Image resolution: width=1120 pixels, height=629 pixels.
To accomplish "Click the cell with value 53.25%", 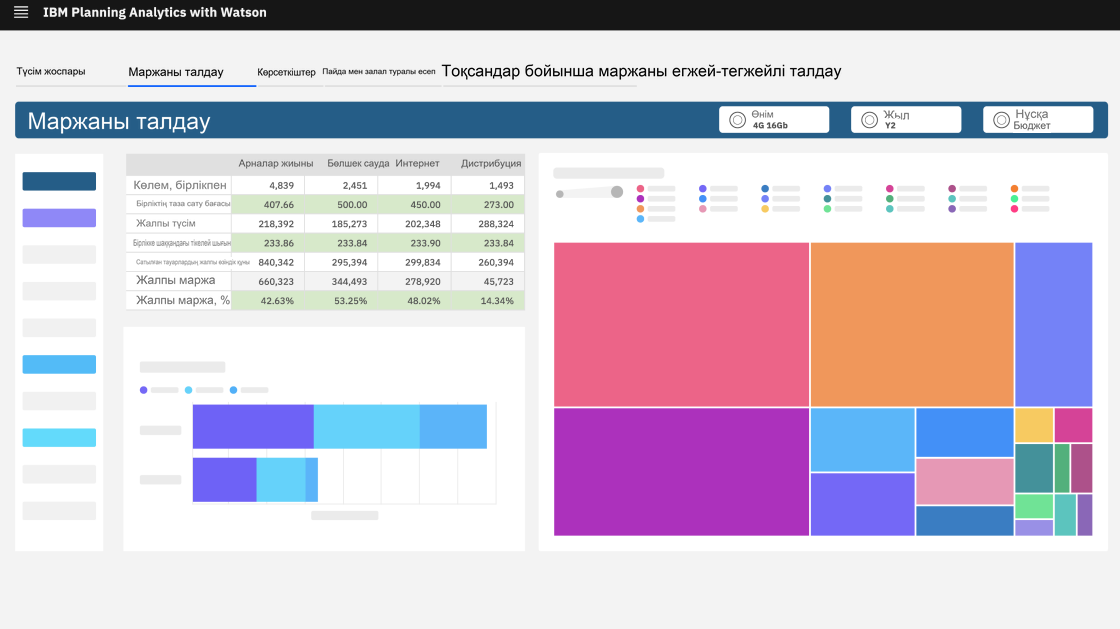I will [x=341, y=301].
